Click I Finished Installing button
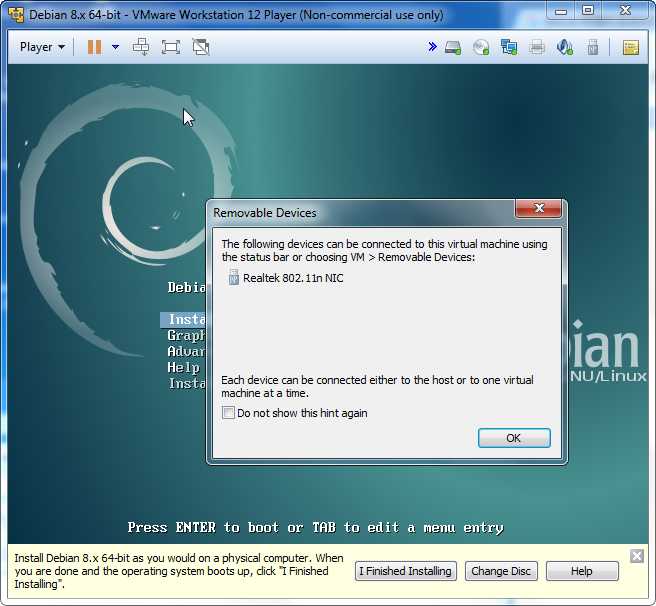Image resolution: width=656 pixels, height=606 pixels. point(405,571)
